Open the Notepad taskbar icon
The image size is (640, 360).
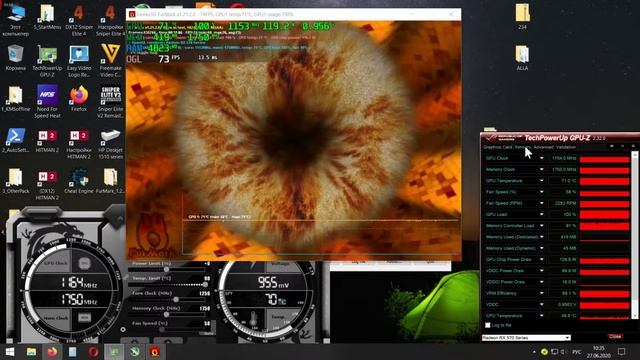(x=73, y=351)
